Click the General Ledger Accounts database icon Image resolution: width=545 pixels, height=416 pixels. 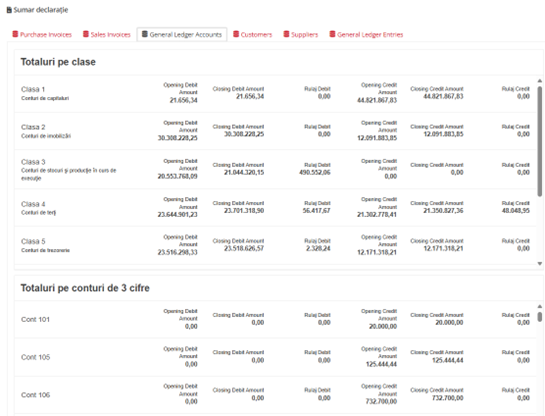[145, 34]
